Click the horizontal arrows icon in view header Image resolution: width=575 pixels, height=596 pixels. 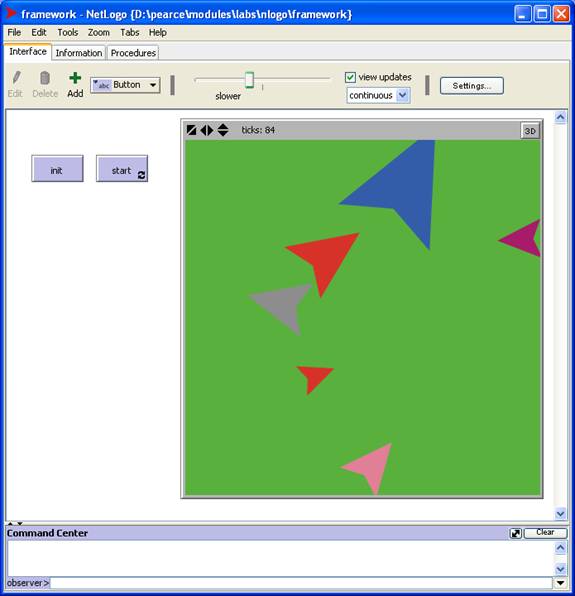tap(207, 130)
